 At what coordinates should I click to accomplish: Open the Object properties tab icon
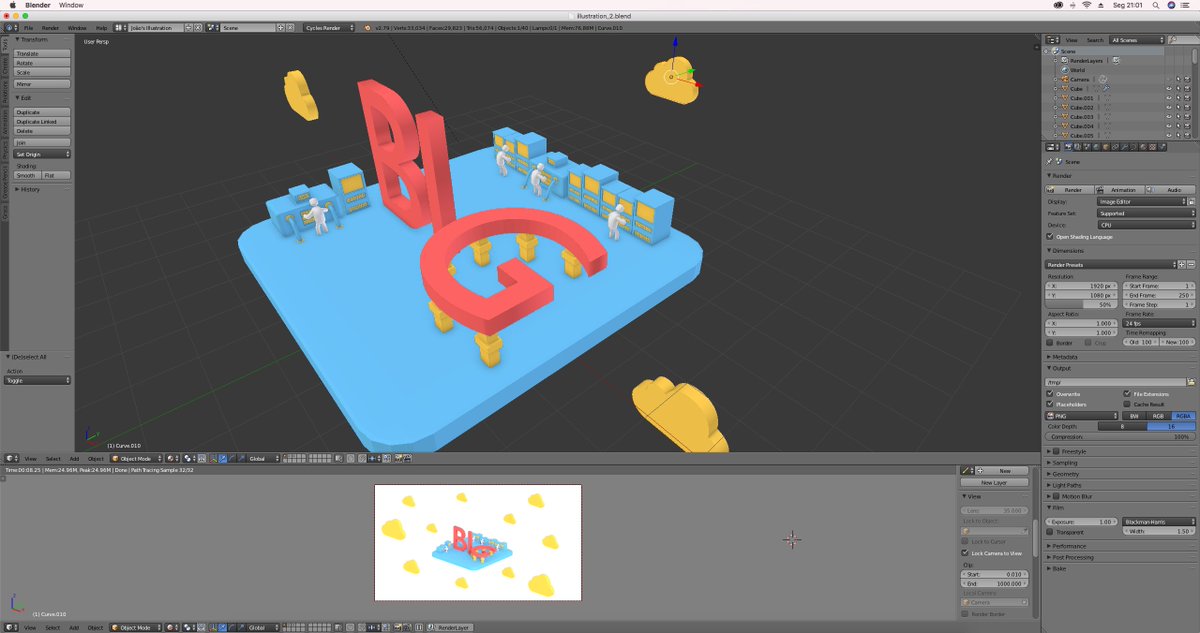click(x=1106, y=147)
